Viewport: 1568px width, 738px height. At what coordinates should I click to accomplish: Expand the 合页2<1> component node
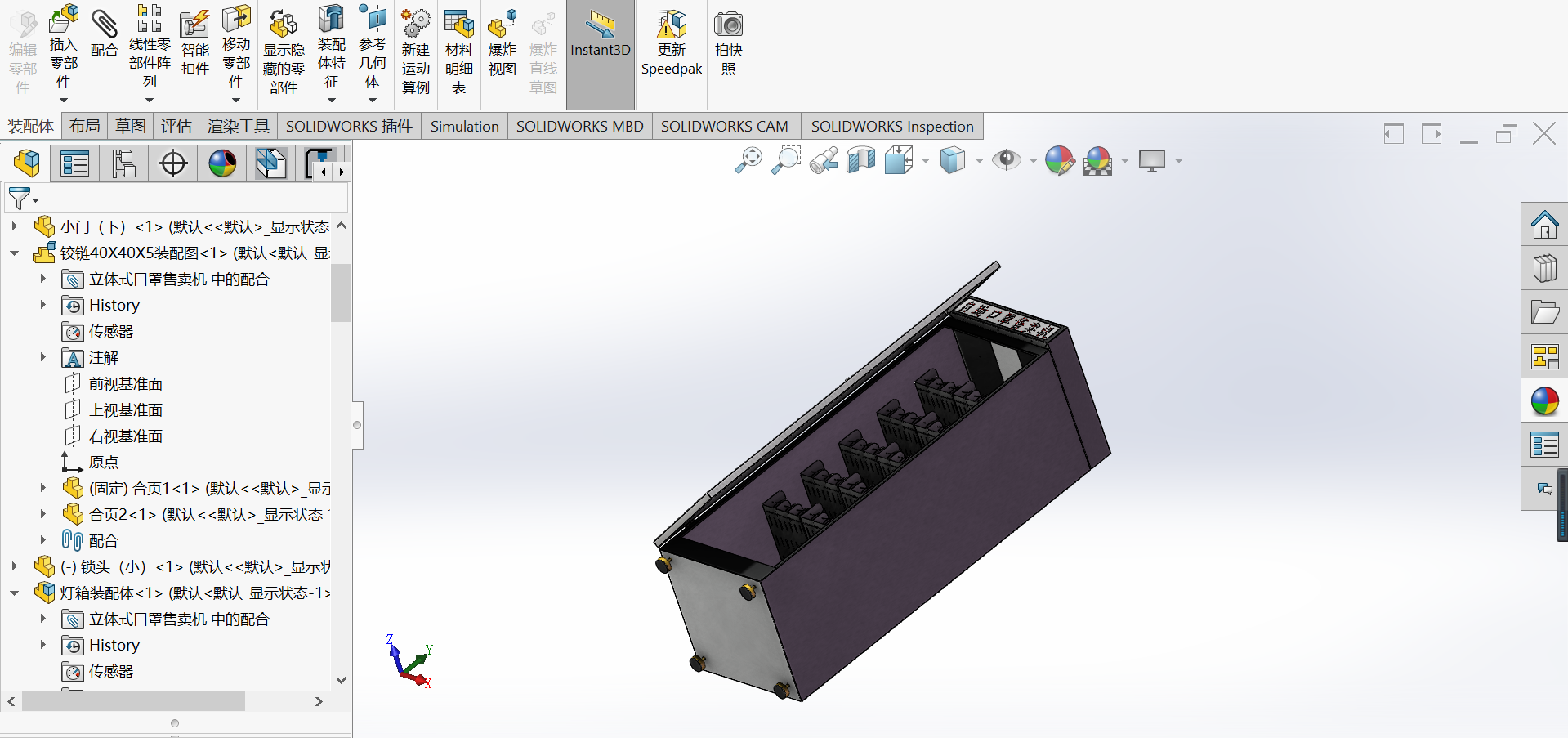pos(43,514)
